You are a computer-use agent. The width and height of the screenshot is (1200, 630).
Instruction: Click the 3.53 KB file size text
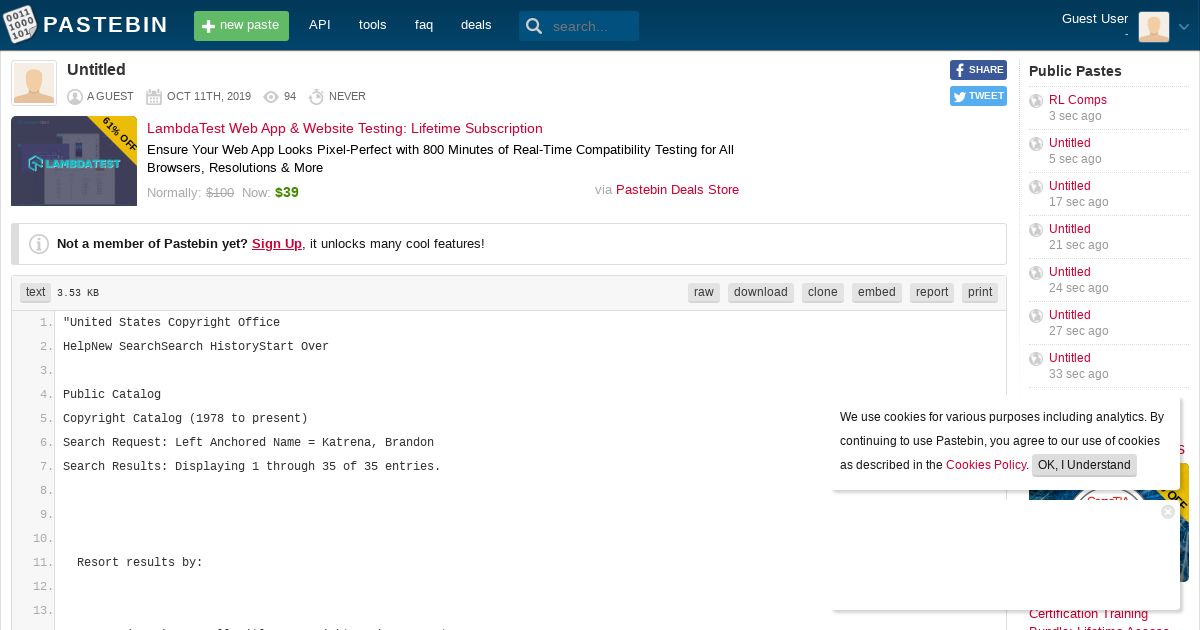(78, 293)
